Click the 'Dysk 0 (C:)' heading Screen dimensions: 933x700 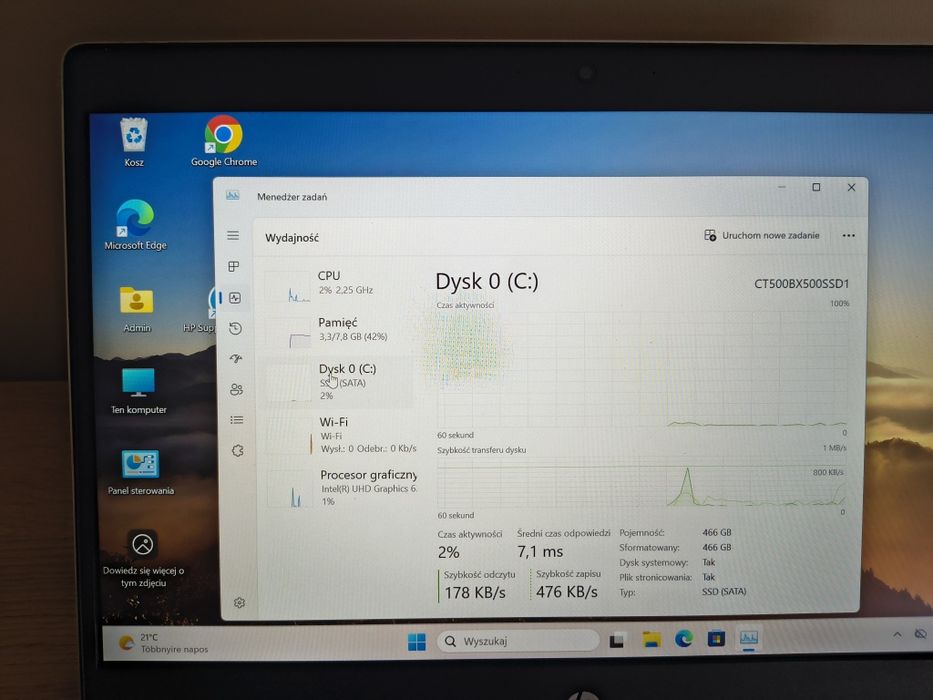coord(487,281)
